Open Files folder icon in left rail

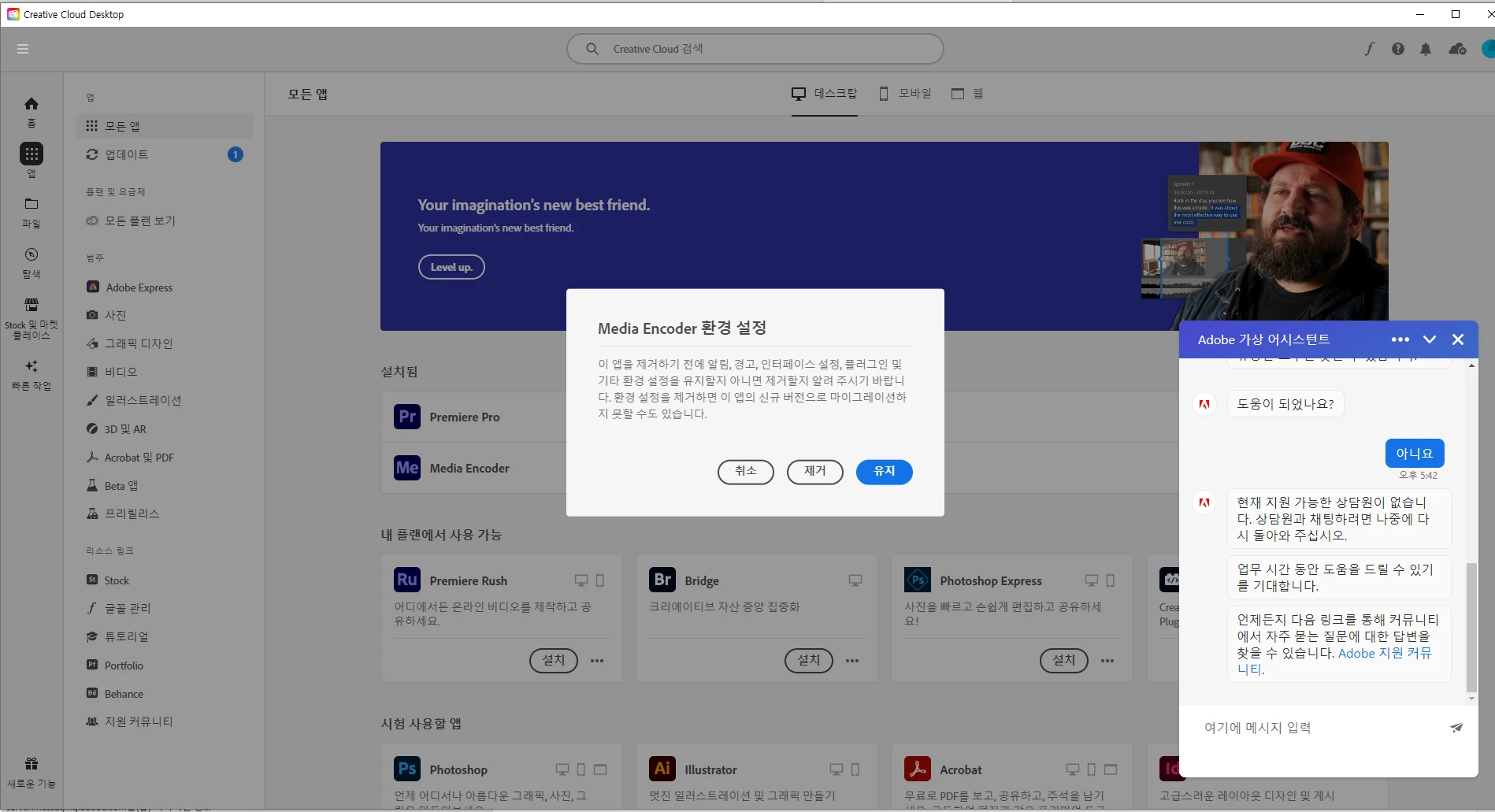pos(32,204)
